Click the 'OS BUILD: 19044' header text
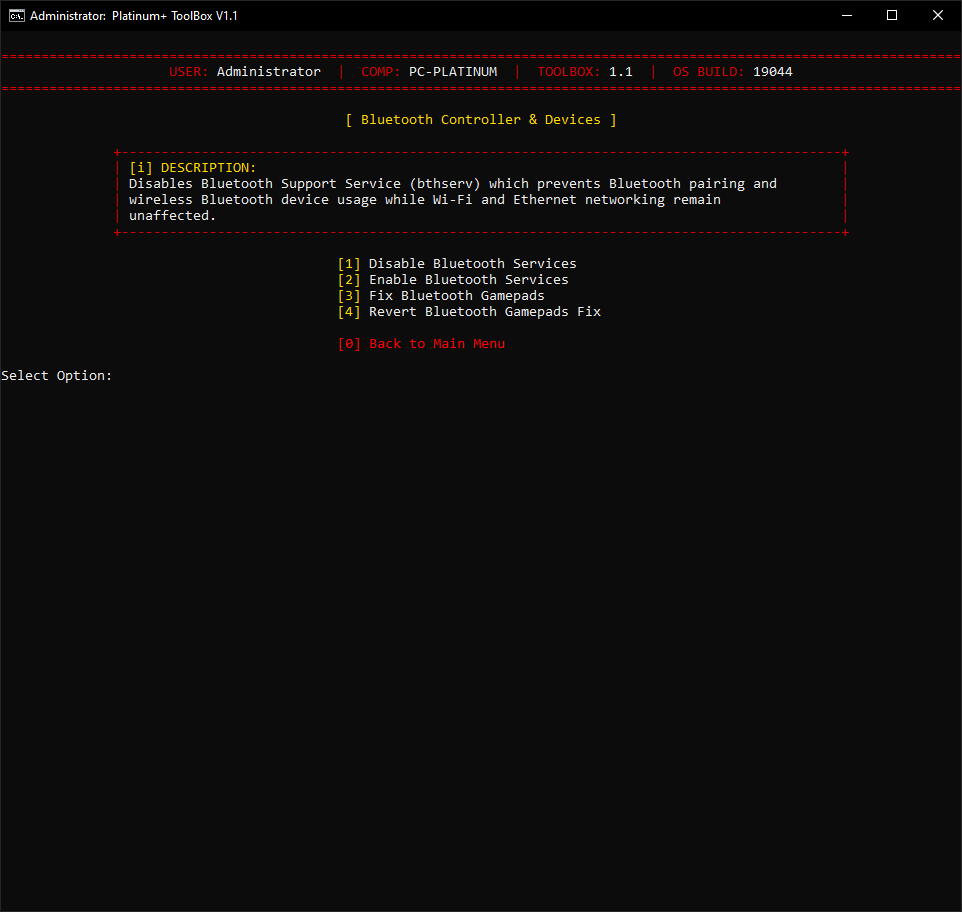This screenshot has width=962, height=912. tap(733, 72)
